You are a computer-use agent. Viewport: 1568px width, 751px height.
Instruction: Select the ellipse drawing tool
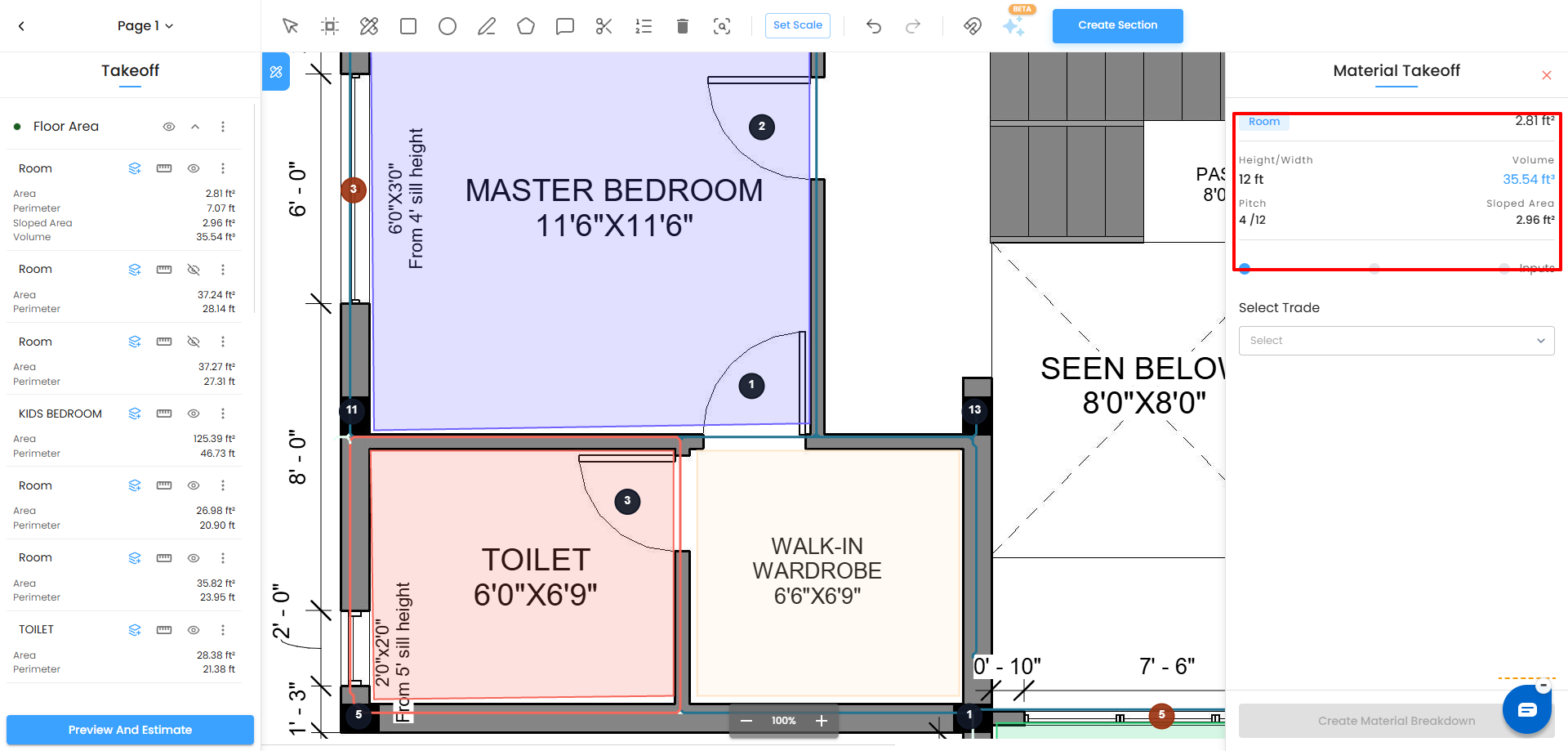[448, 26]
